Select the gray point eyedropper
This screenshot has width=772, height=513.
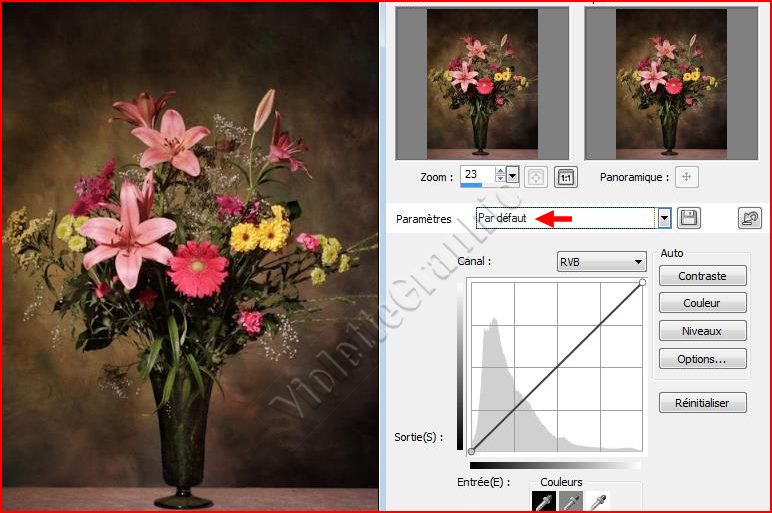pos(569,502)
